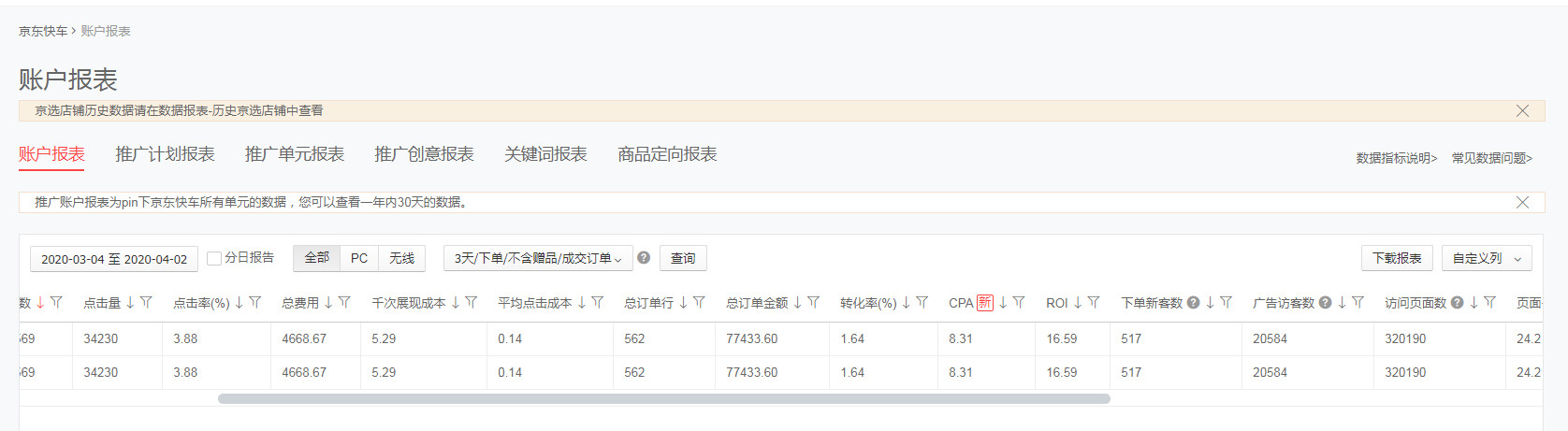1568x431 pixels.
Task: Filter 广告访客数 column
Action: coord(1357,302)
